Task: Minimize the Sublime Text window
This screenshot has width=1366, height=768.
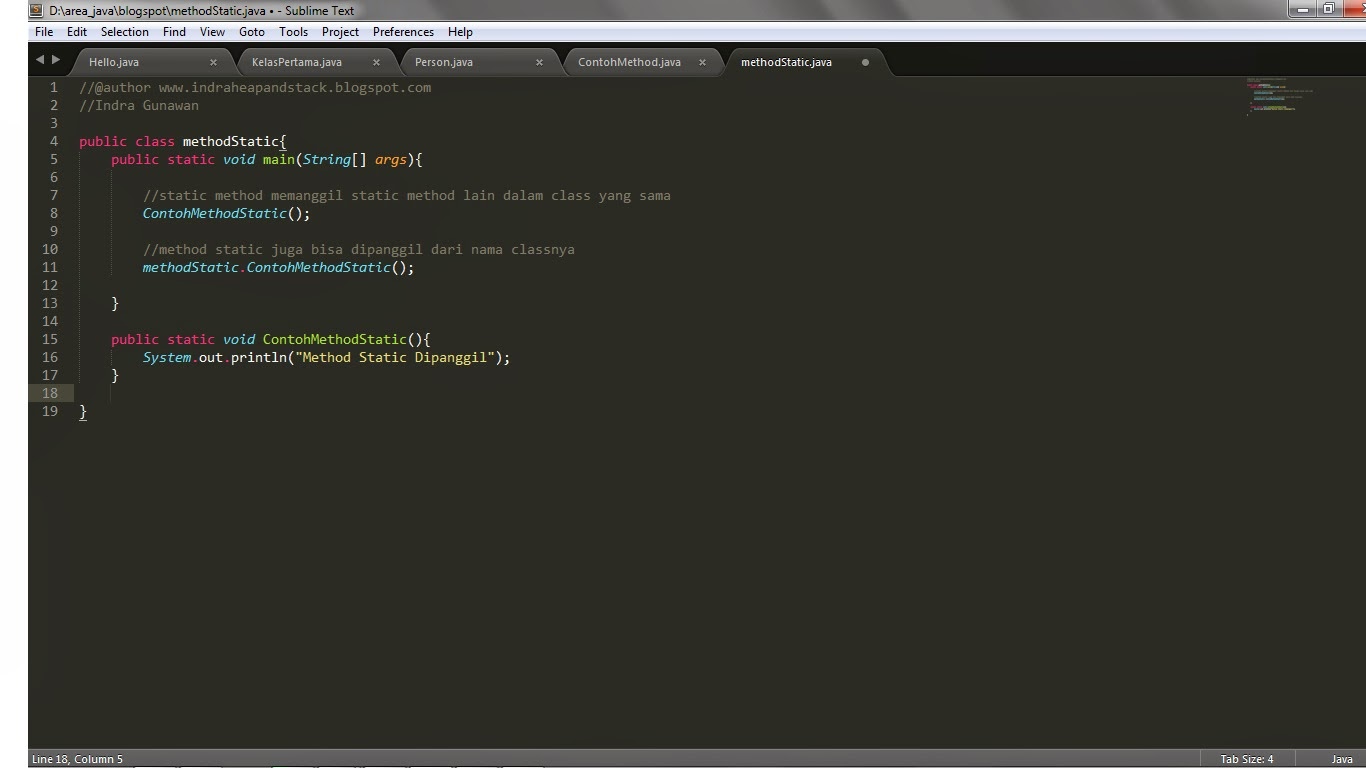Action: (x=1302, y=9)
